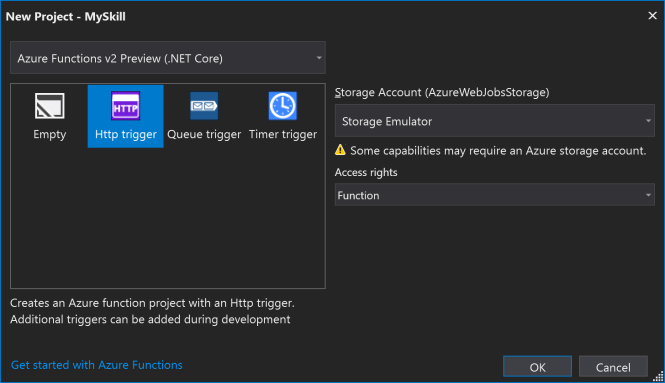The height and width of the screenshot is (383, 665).
Task: Confirm the dialog with OK
Action: coord(537,367)
